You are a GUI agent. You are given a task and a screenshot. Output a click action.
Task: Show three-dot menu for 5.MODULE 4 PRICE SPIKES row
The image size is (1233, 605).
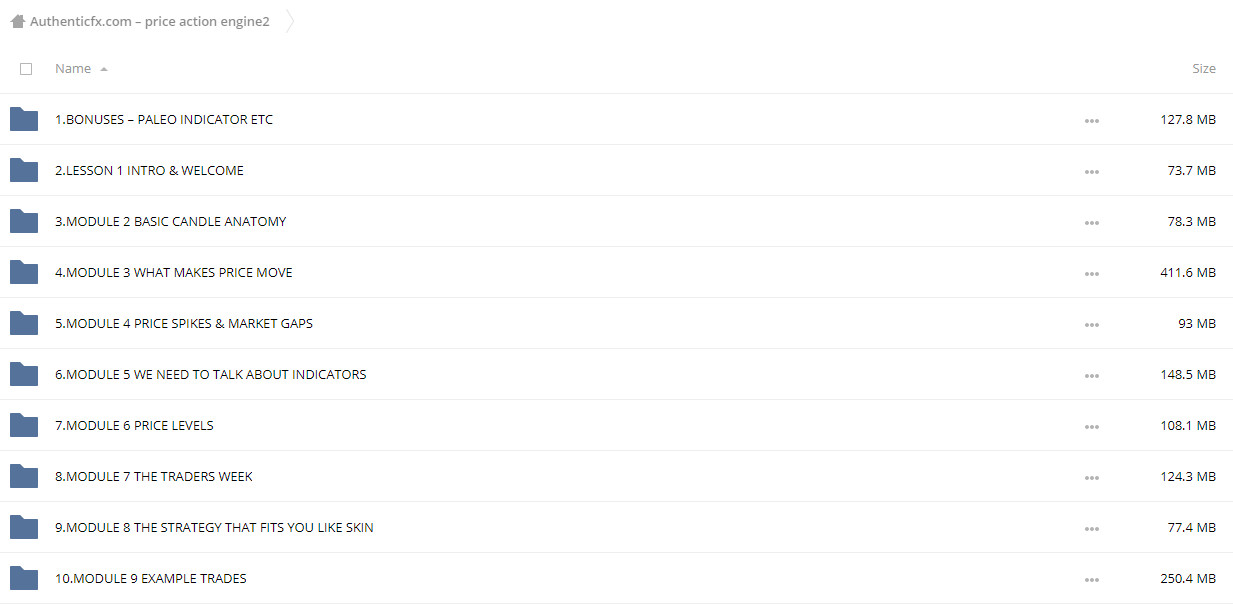[1091, 325]
